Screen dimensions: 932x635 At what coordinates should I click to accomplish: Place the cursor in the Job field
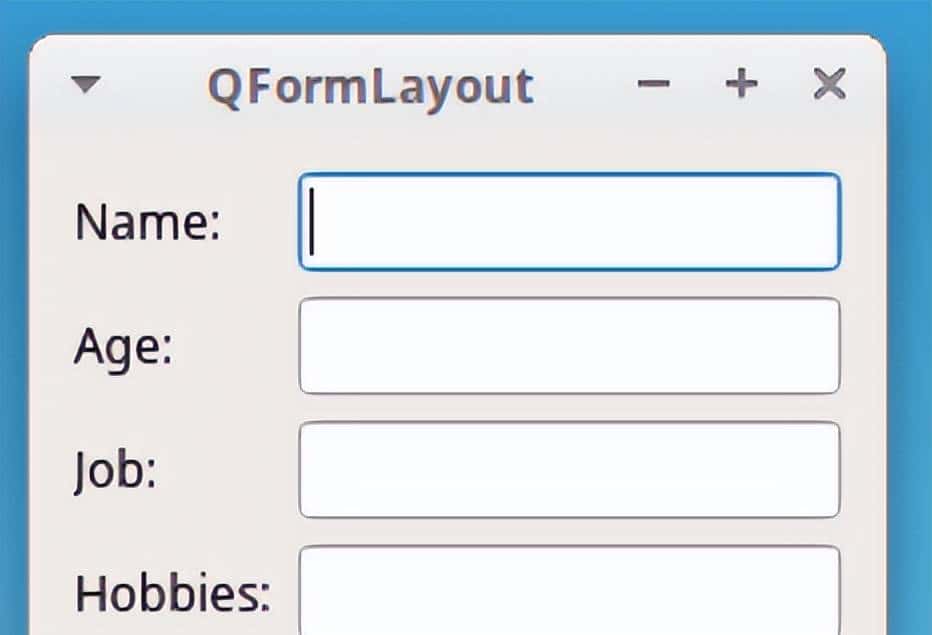coord(570,468)
